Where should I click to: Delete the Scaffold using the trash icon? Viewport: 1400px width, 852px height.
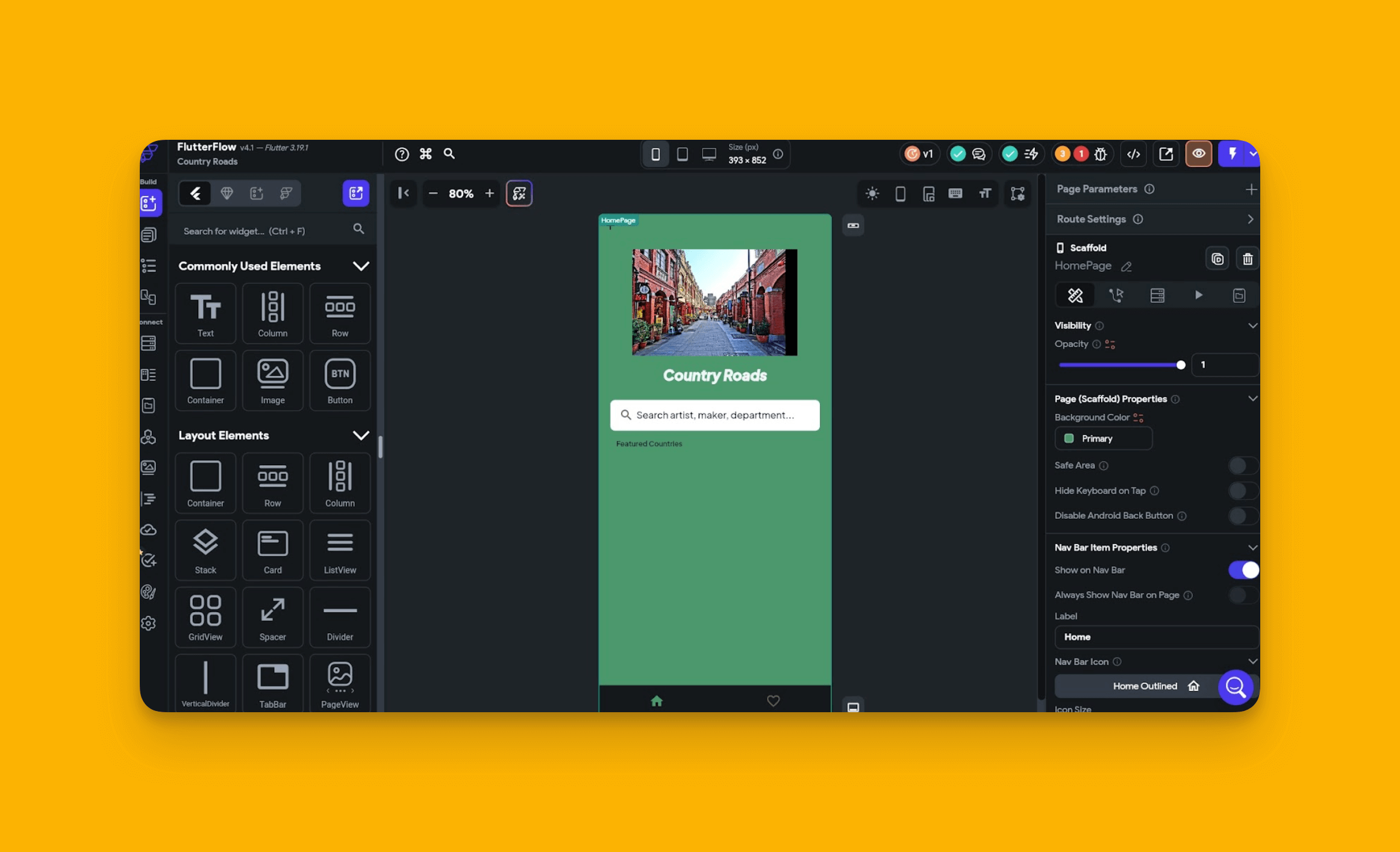(1248, 258)
